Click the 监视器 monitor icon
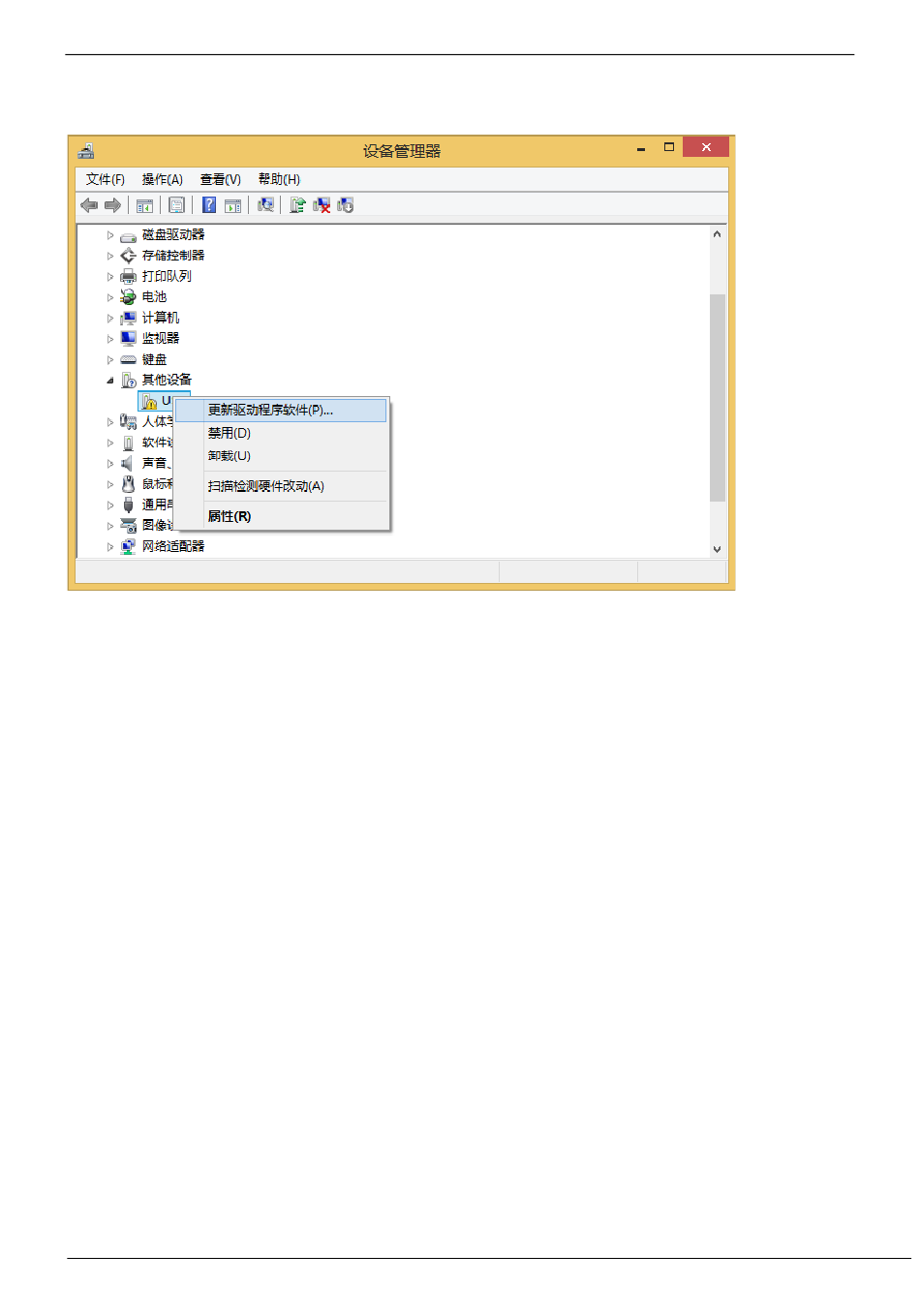The width and height of the screenshot is (920, 1316). 128,339
